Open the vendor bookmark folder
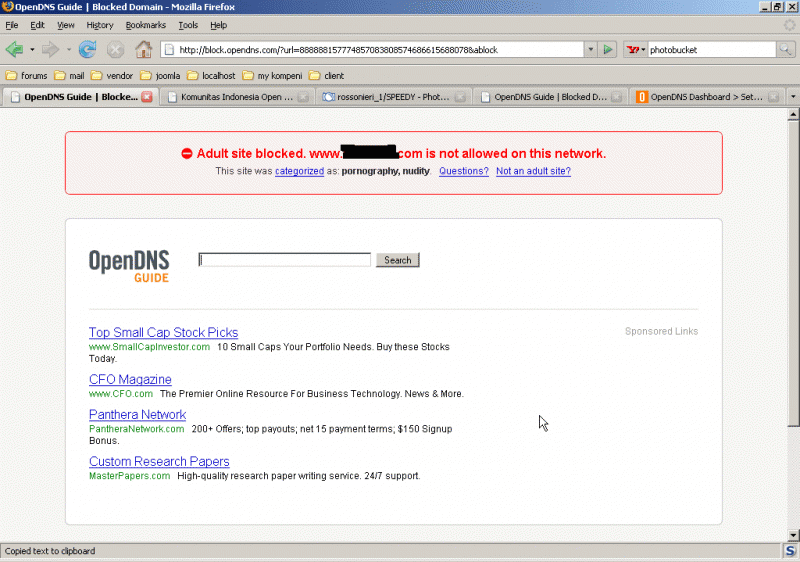This screenshot has height=562, width=800. (112, 75)
